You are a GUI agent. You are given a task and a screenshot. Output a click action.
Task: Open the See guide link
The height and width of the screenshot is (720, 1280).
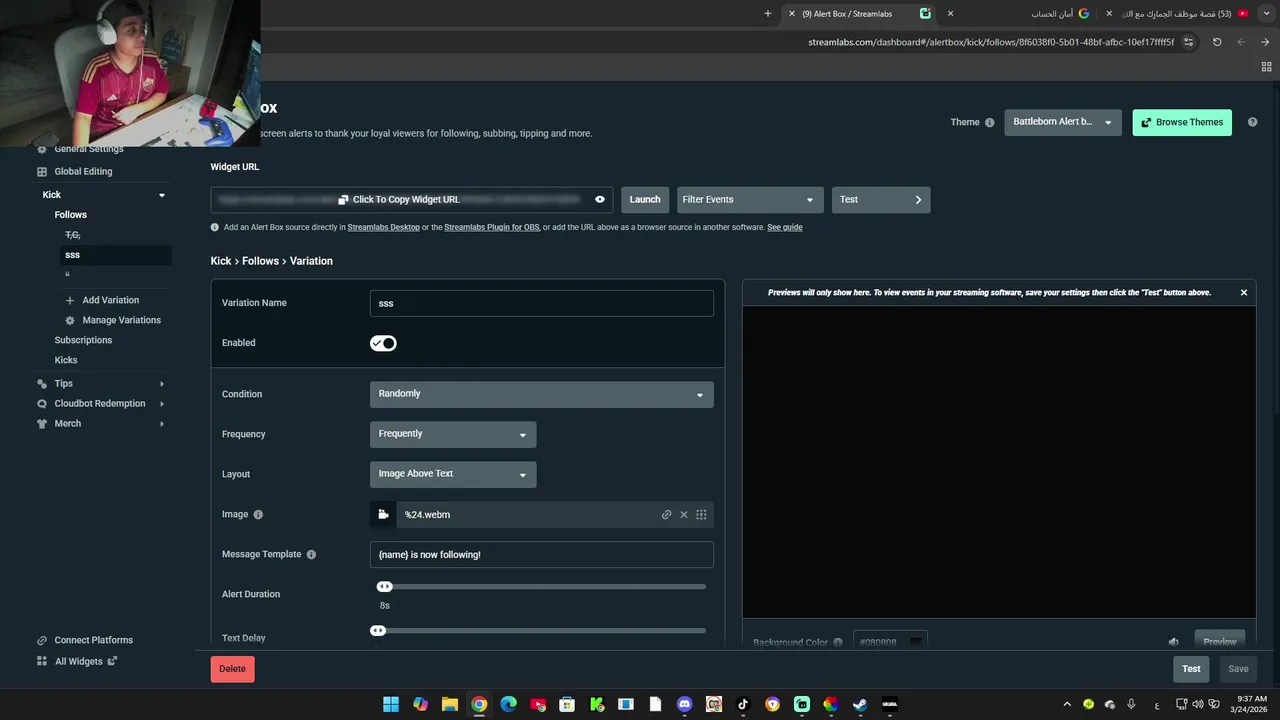point(785,228)
